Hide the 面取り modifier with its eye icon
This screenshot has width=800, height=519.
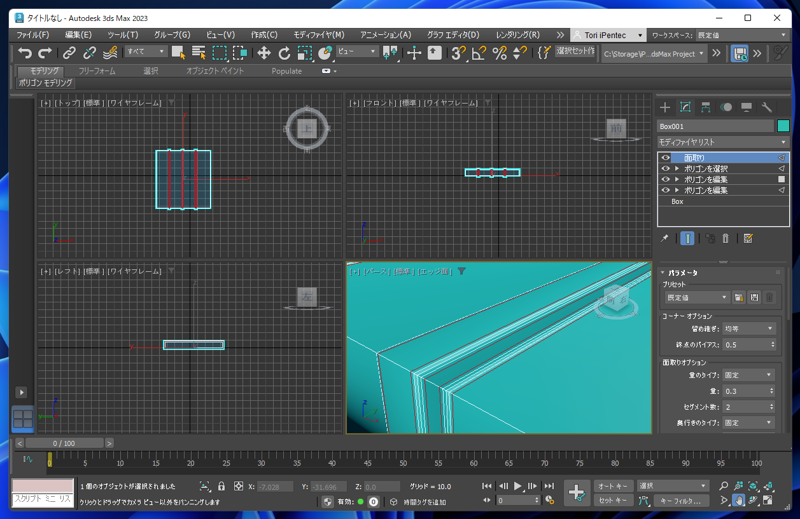coord(665,158)
